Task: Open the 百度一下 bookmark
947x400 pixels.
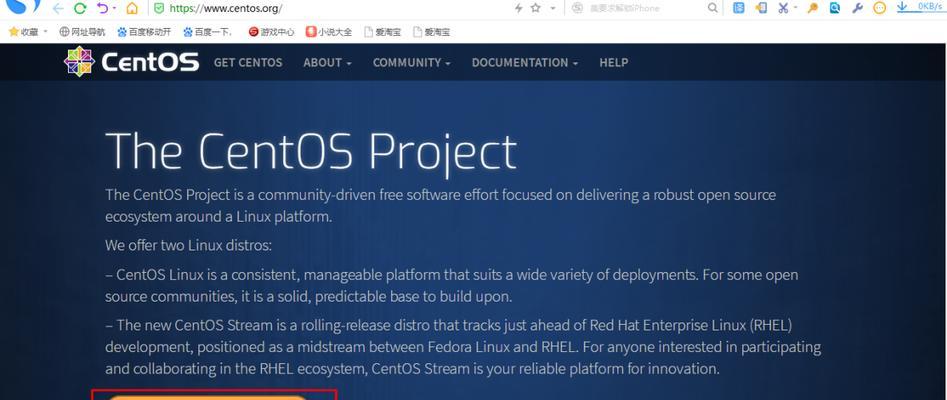Action: [208, 32]
